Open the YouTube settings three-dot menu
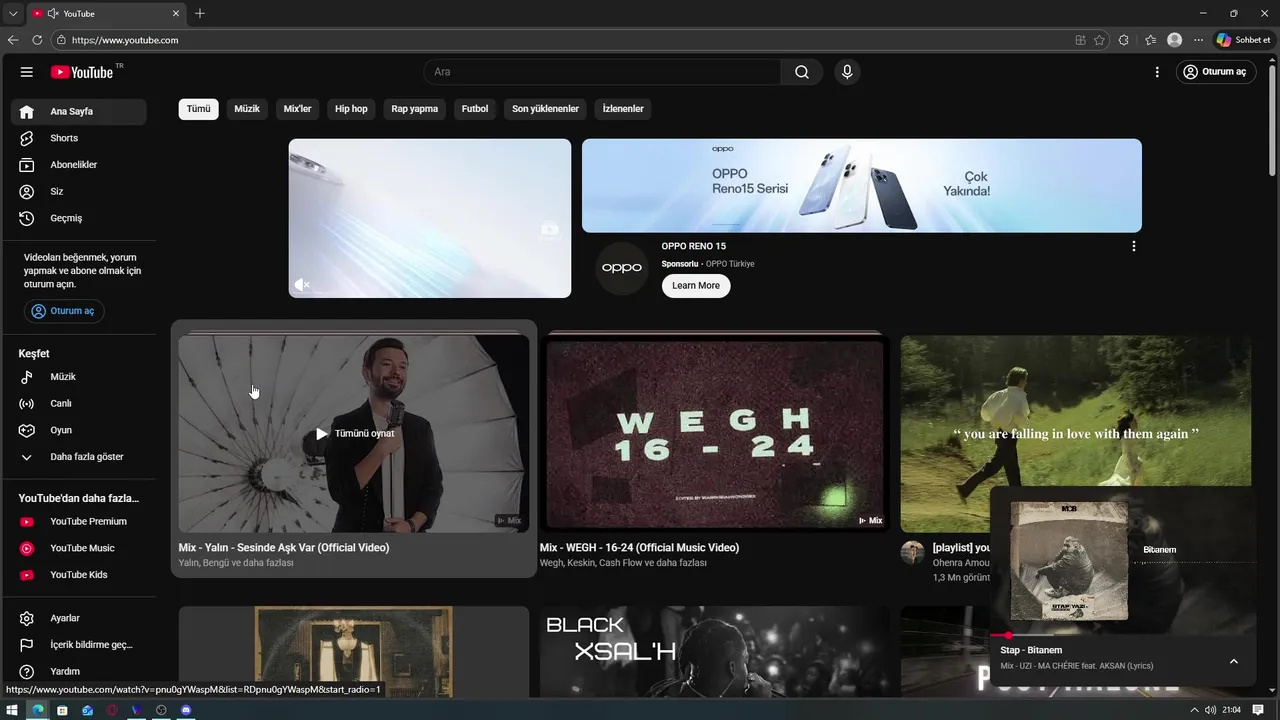 1157,72
